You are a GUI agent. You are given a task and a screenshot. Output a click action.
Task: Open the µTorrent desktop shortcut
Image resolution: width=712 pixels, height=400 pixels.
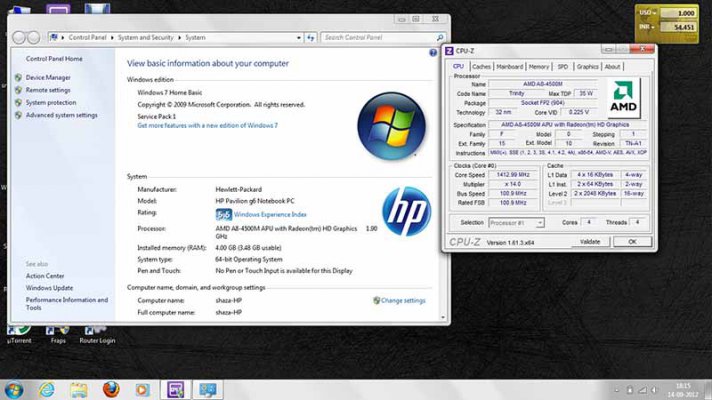click(x=19, y=335)
